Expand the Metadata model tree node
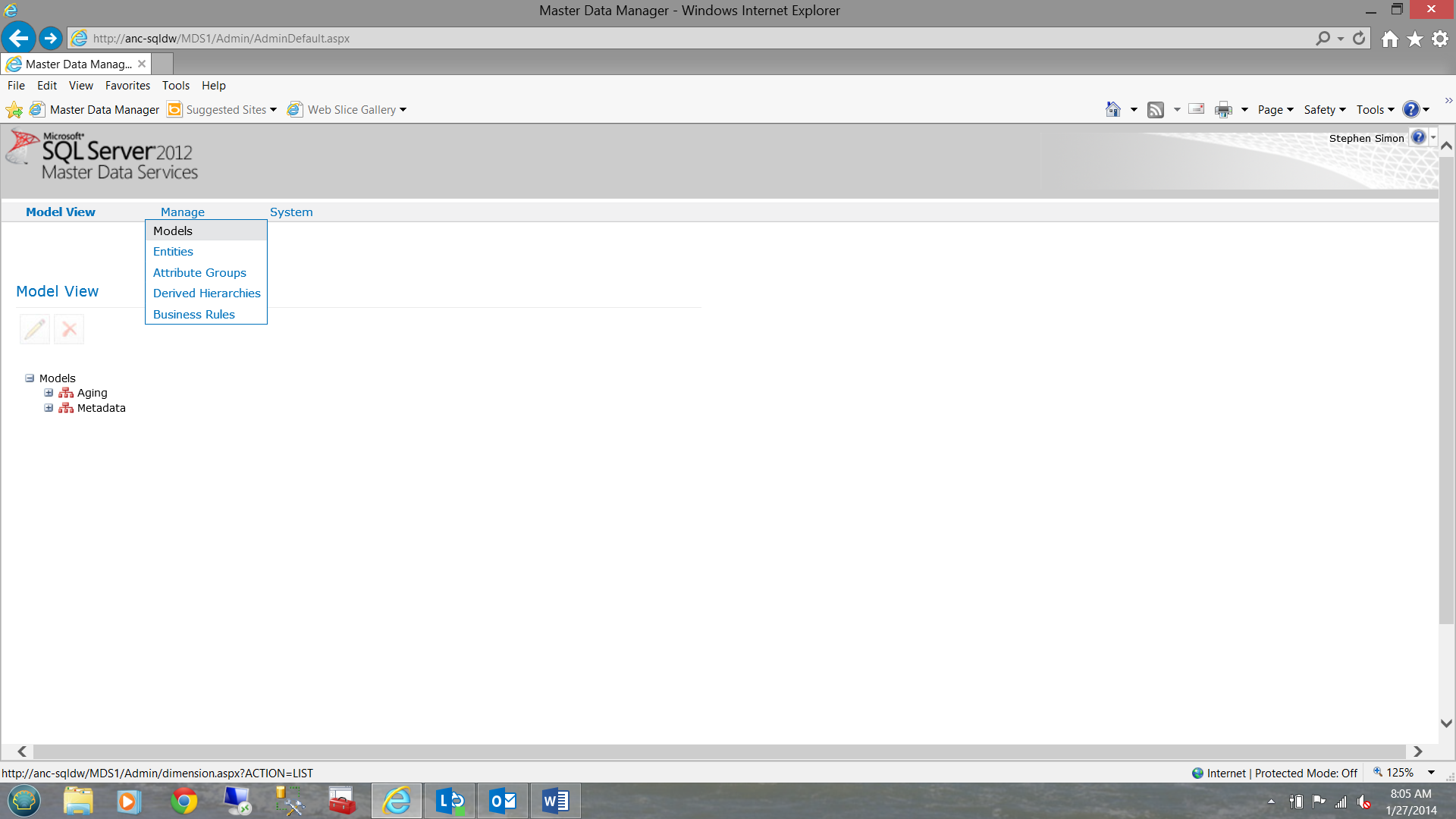Screen dimensions: 1456x819 point(49,408)
